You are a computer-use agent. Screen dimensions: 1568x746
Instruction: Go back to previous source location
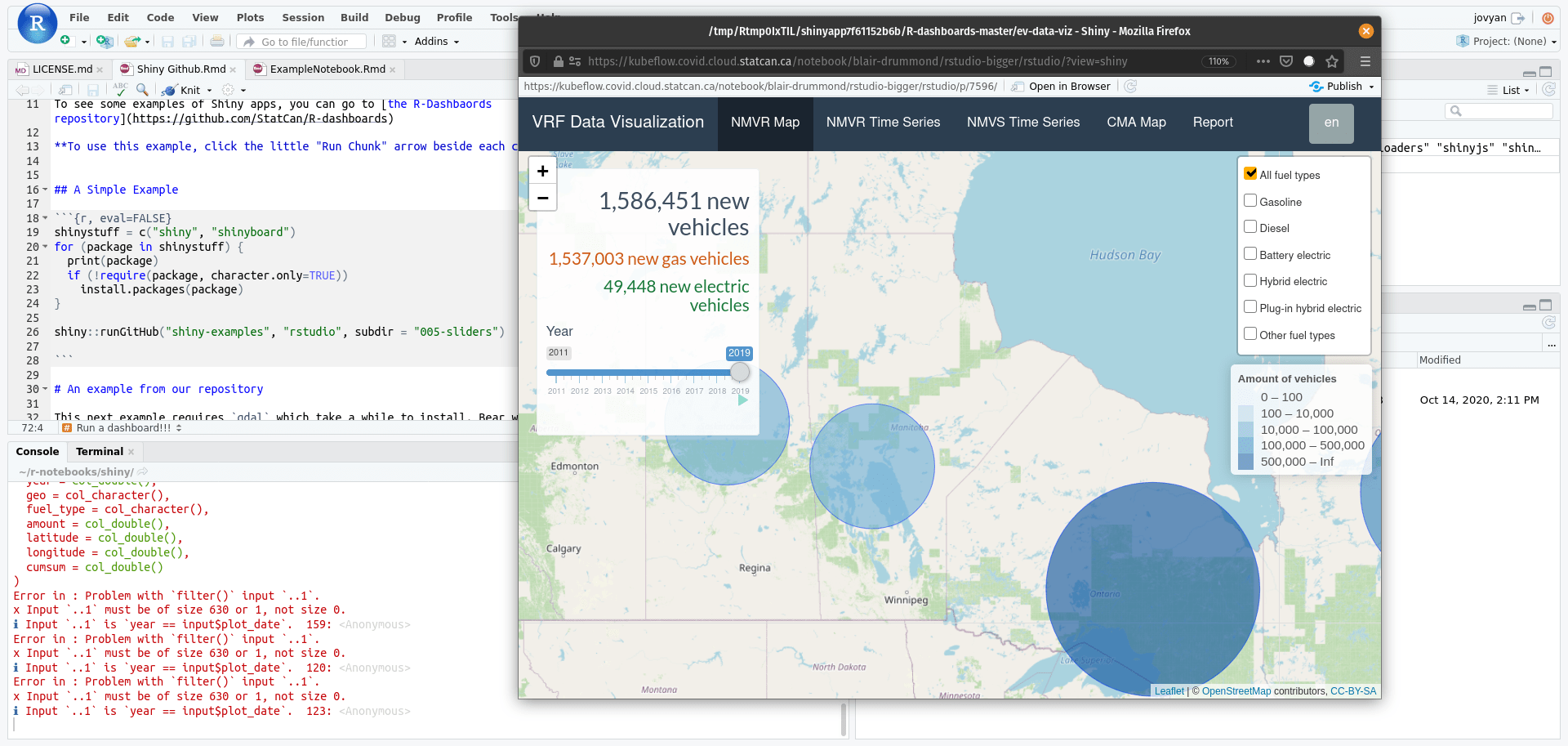tap(22, 90)
